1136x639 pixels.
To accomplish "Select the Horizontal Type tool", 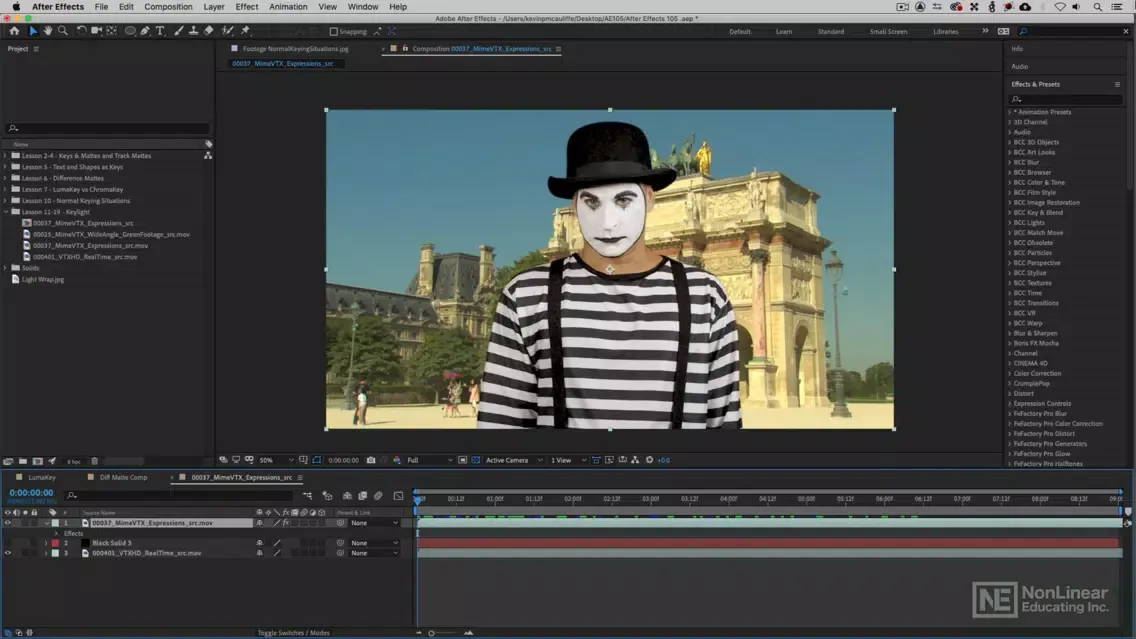I will pyautogui.click(x=160, y=31).
